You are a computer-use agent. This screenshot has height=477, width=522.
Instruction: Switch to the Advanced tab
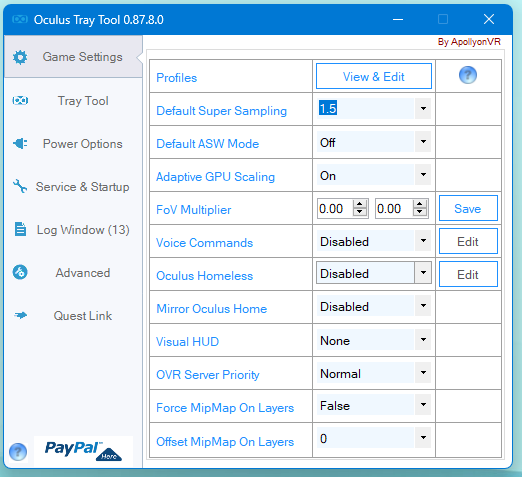tap(73, 273)
